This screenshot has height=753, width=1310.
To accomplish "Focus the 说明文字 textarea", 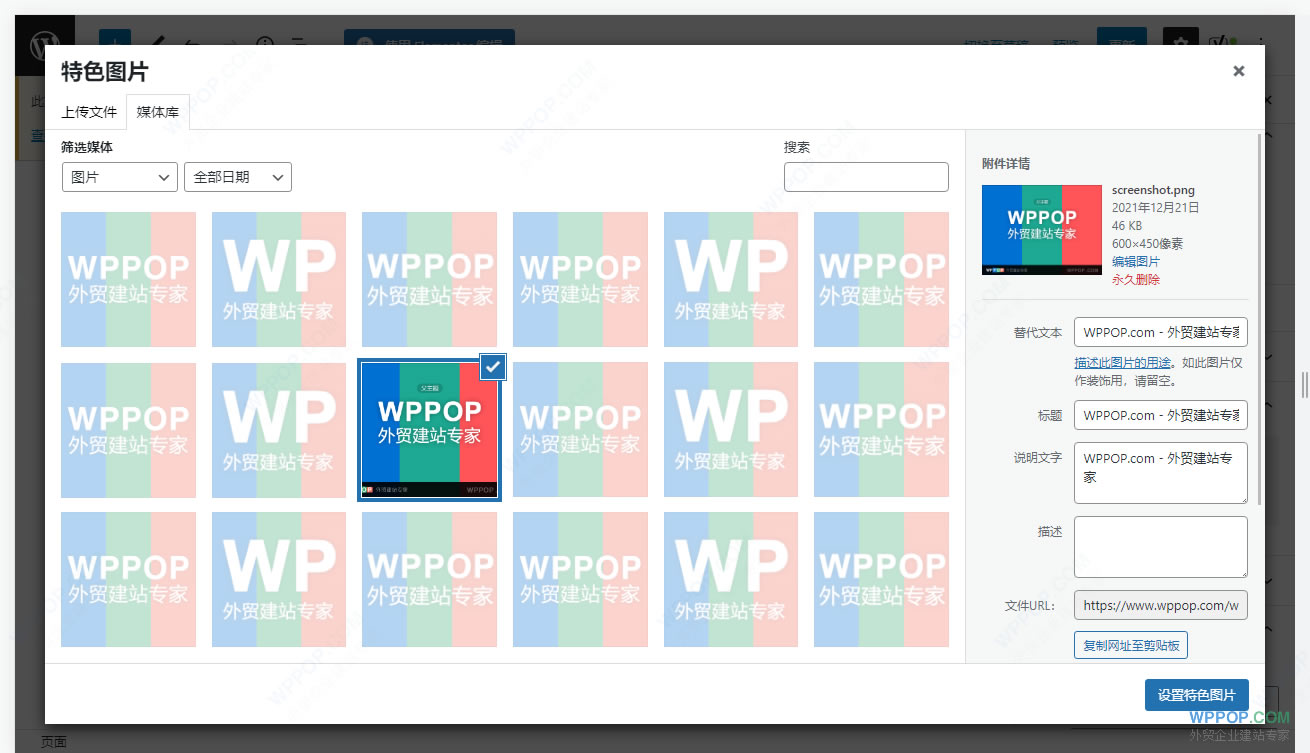I will click(1161, 473).
